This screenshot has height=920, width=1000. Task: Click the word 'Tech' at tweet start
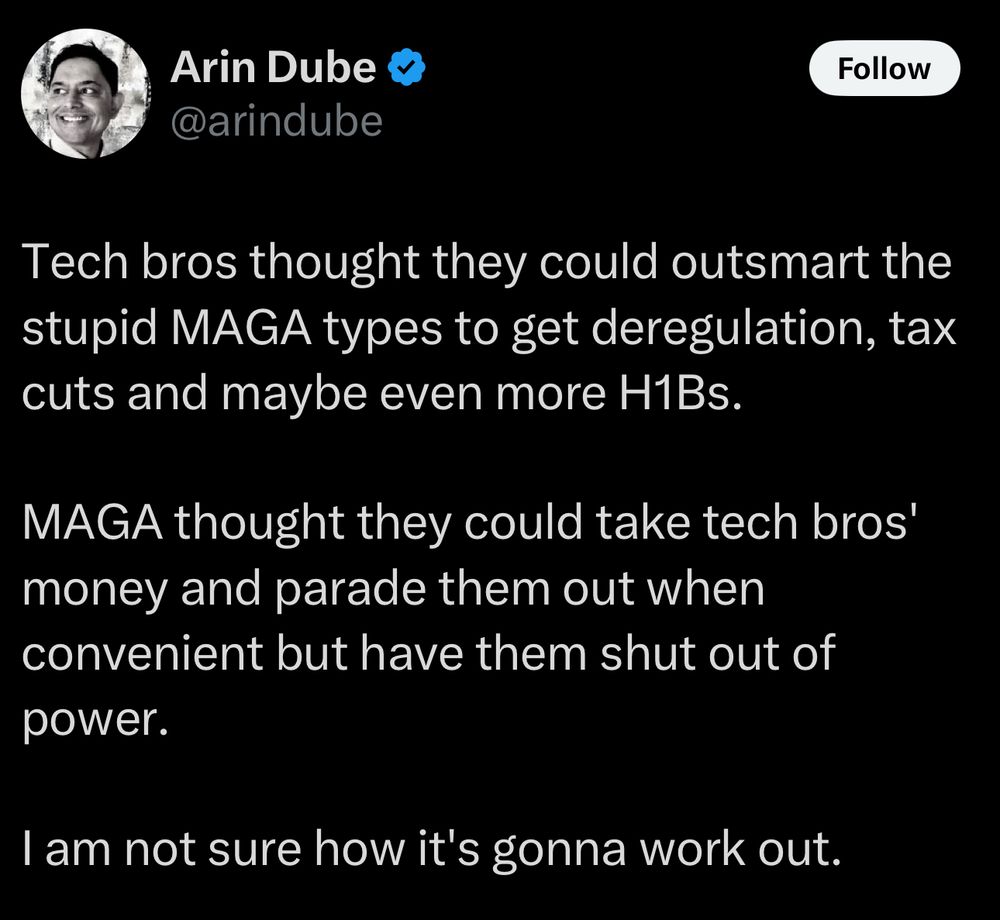click(x=75, y=262)
